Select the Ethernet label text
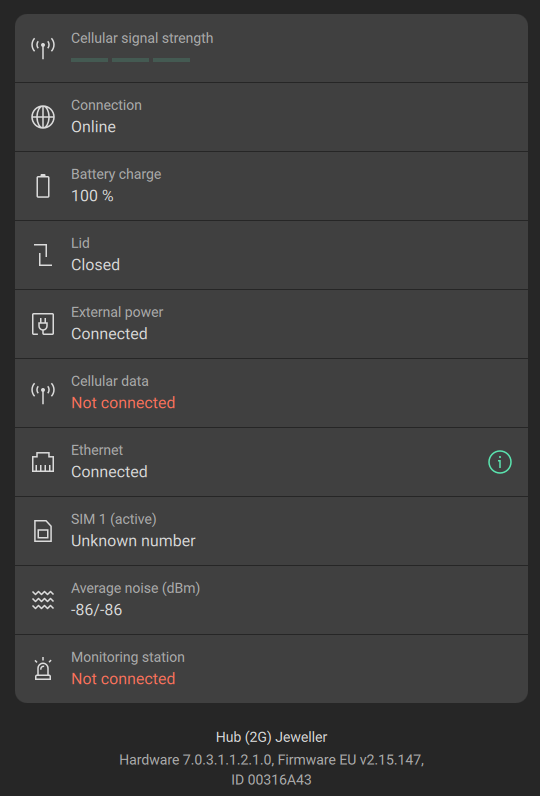This screenshot has height=796, width=540. 97,450
